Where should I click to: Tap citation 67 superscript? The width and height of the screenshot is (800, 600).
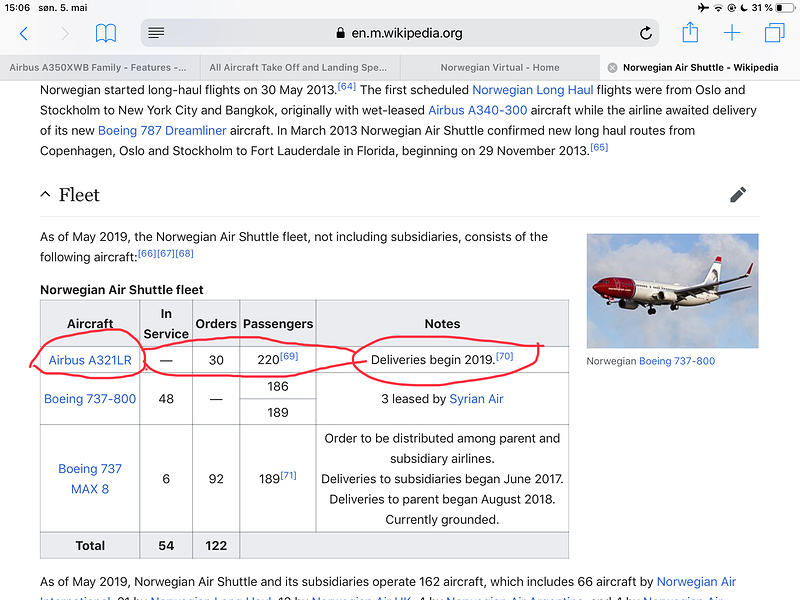165,254
